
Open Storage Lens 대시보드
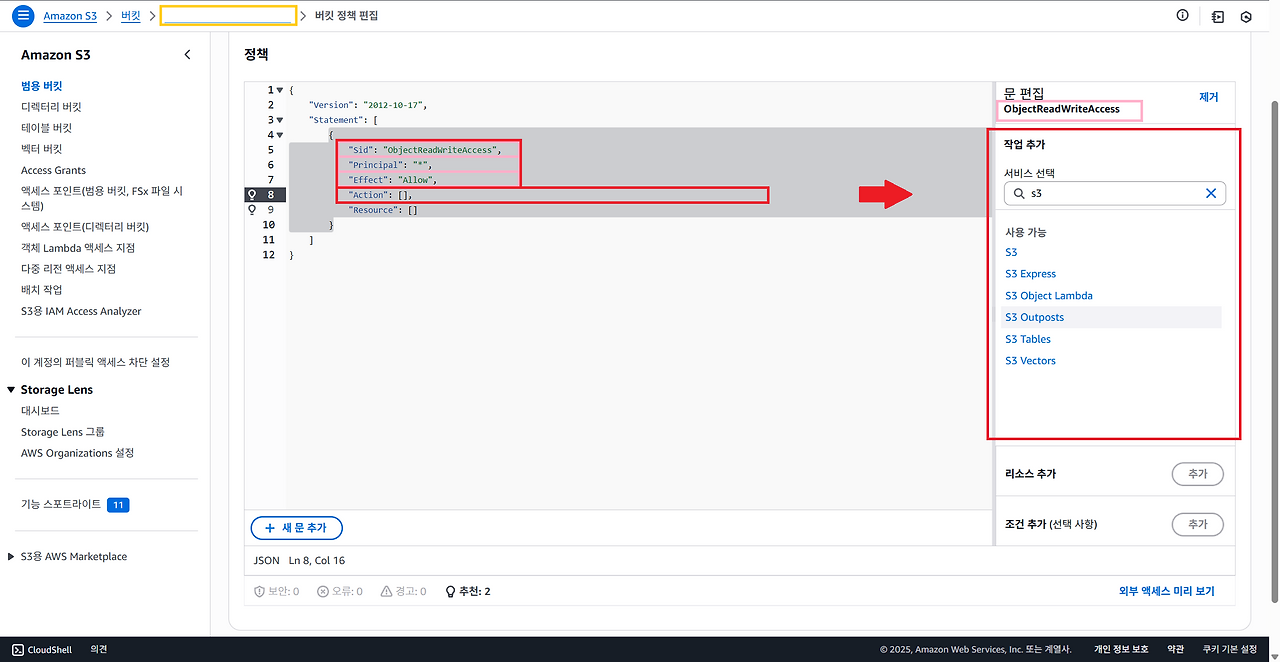(x=40, y=411)
